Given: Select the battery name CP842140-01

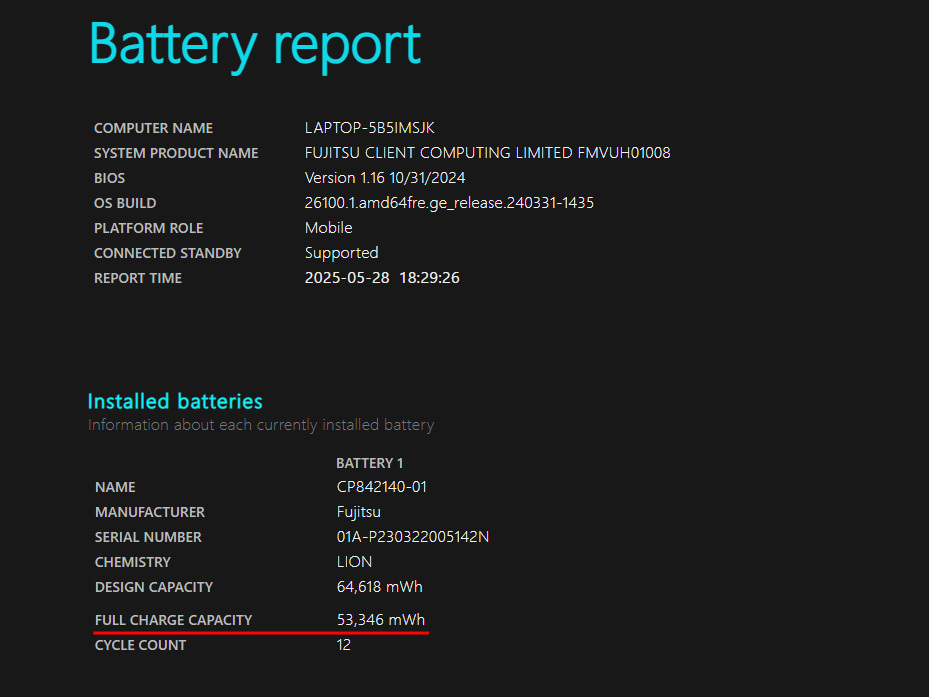Looking at the screenshot, I should 382,487.
